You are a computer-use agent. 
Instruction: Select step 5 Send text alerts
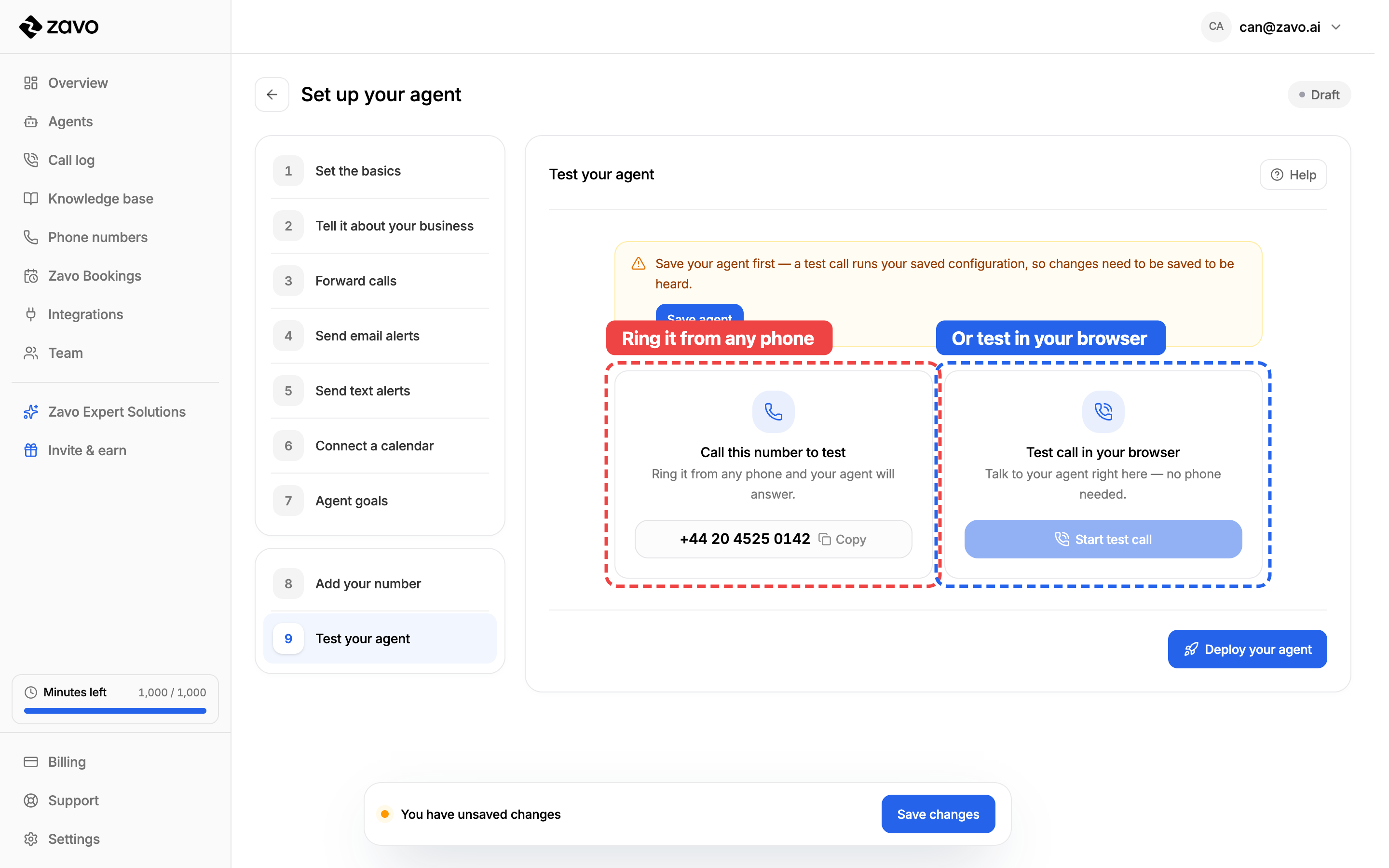380,391
